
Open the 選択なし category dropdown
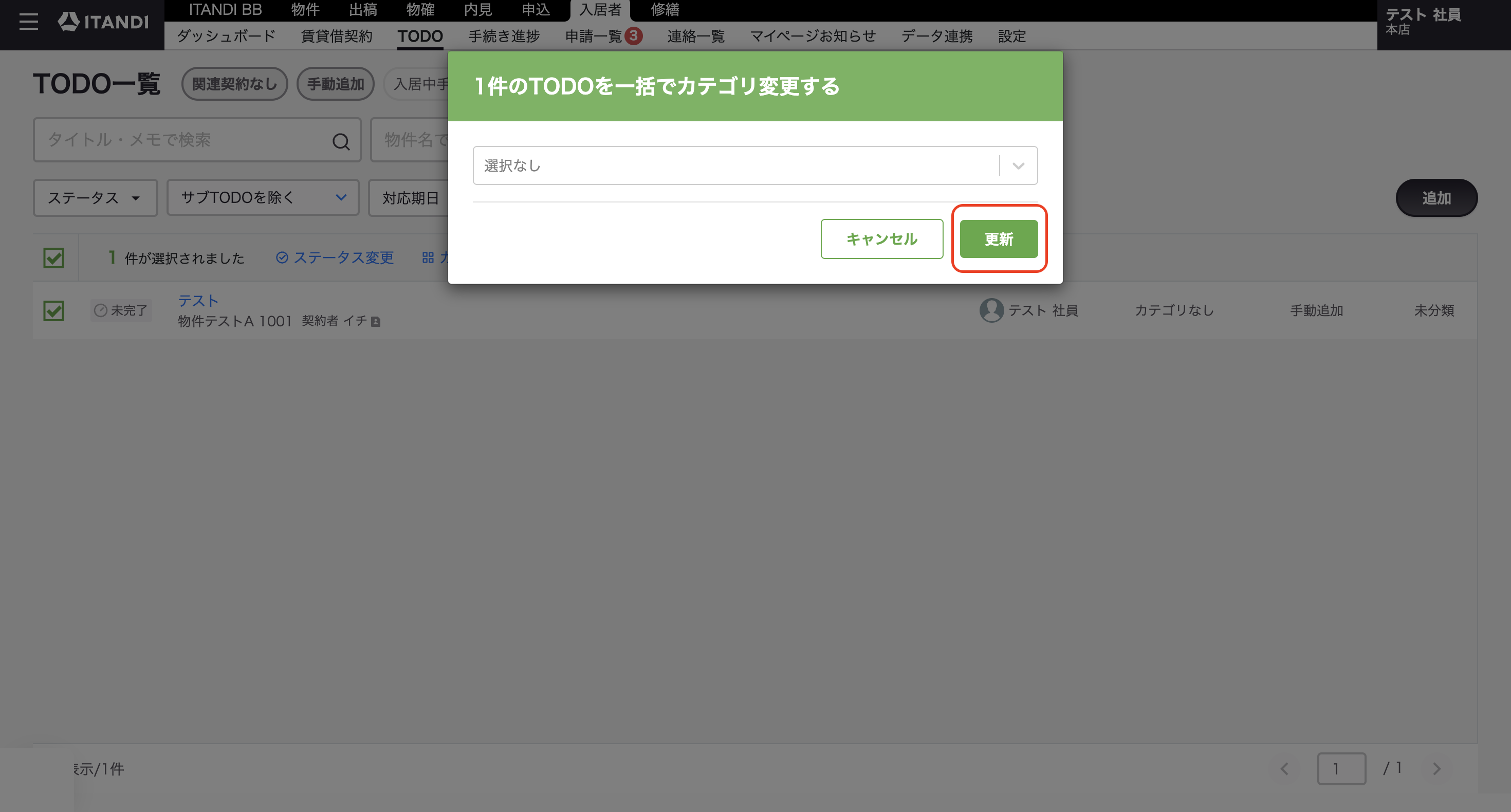pyautogui.click(x=755, y=165)
